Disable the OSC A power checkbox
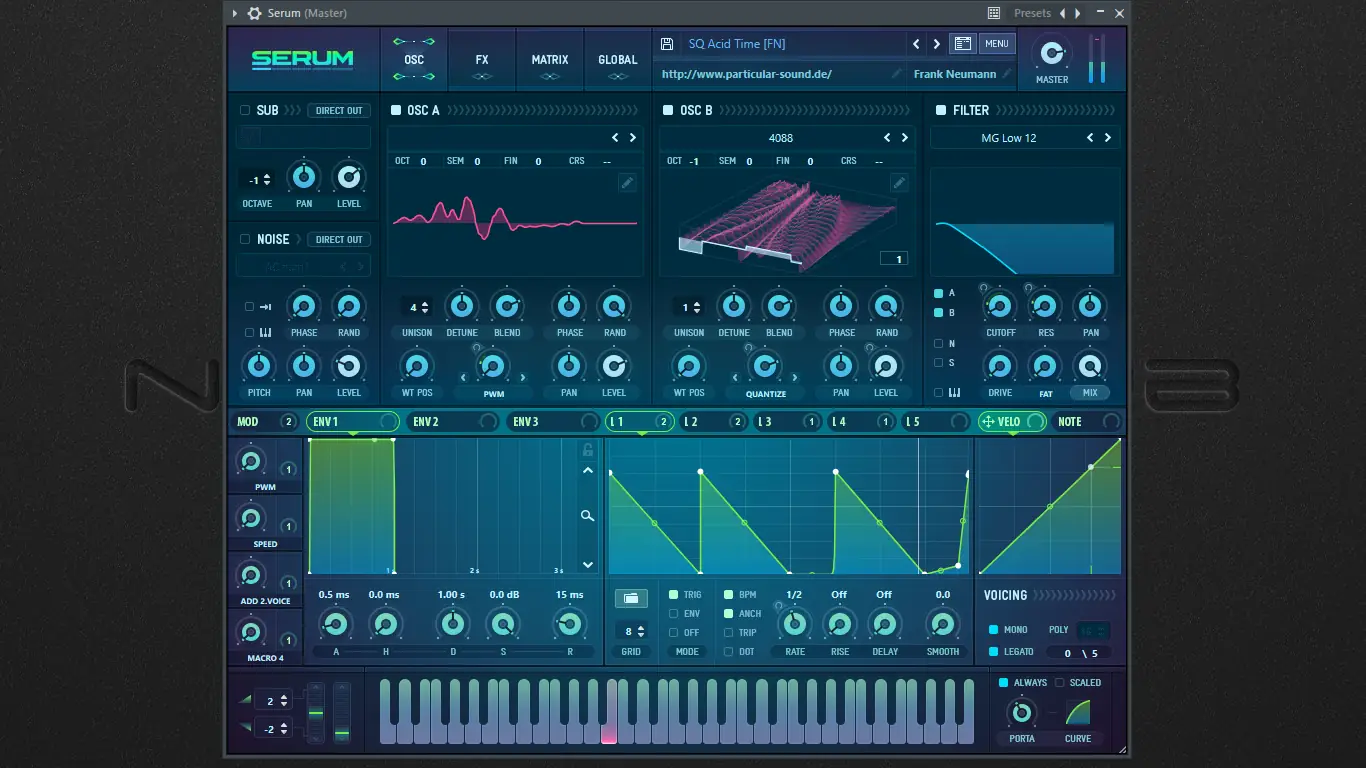Image resolution: width=1366 pixels, height=768 pixels. coord(396,110)
